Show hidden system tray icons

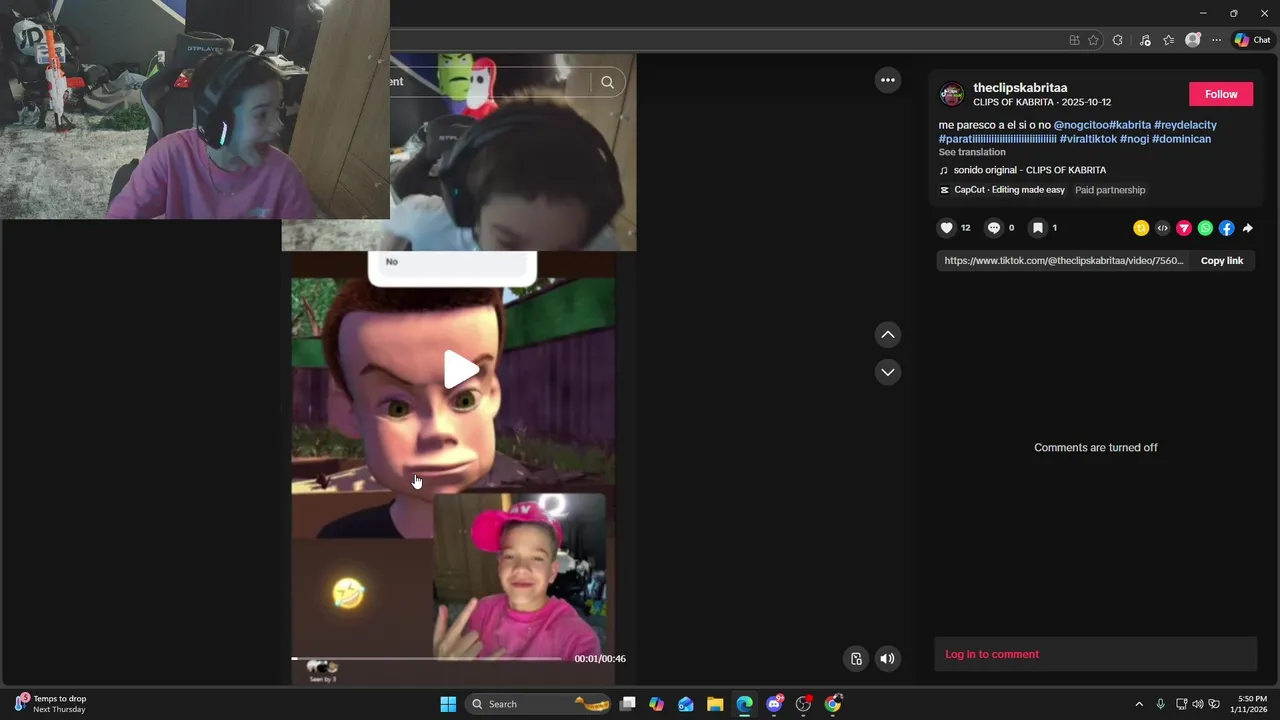(1138, 704)
